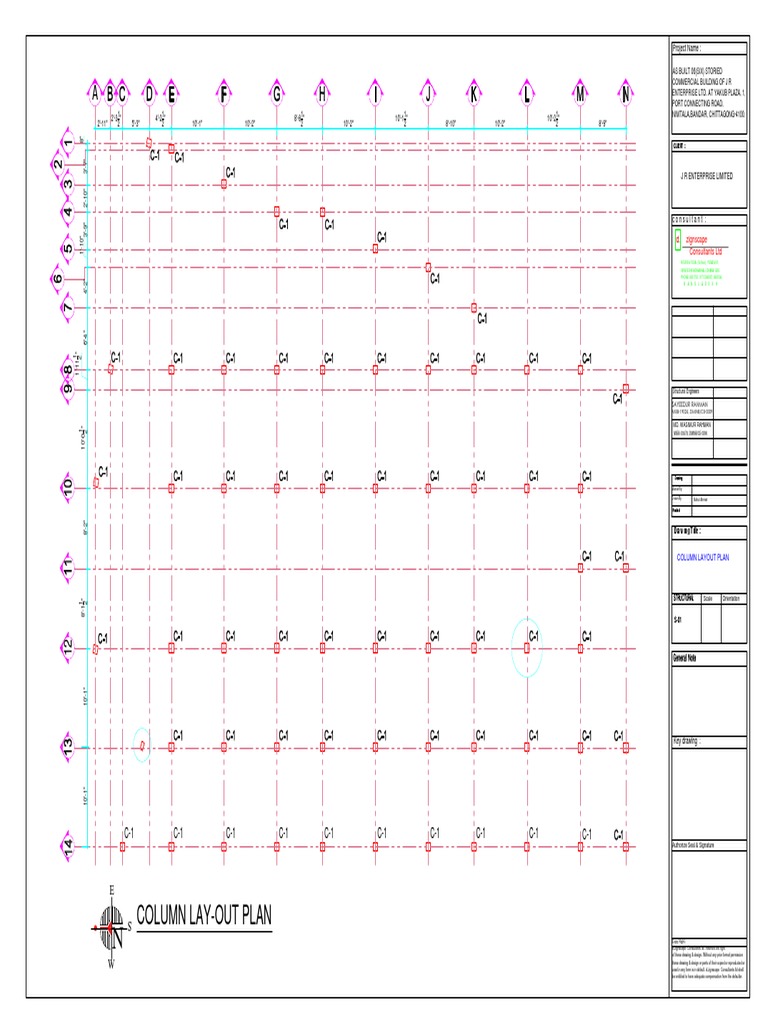Click grid bubble A on the top axis
Viewport: 768px width, 1024px height.
tap(95, 95)
